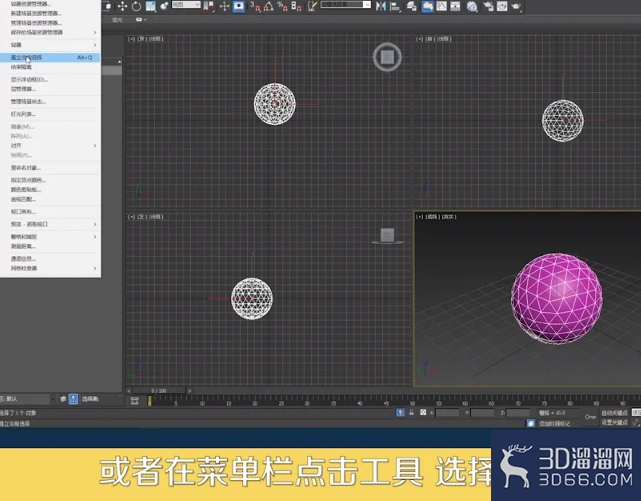Toggle Percent Snap
The width and height of the screenshot is (641, 501).
(x=282, y=6)
